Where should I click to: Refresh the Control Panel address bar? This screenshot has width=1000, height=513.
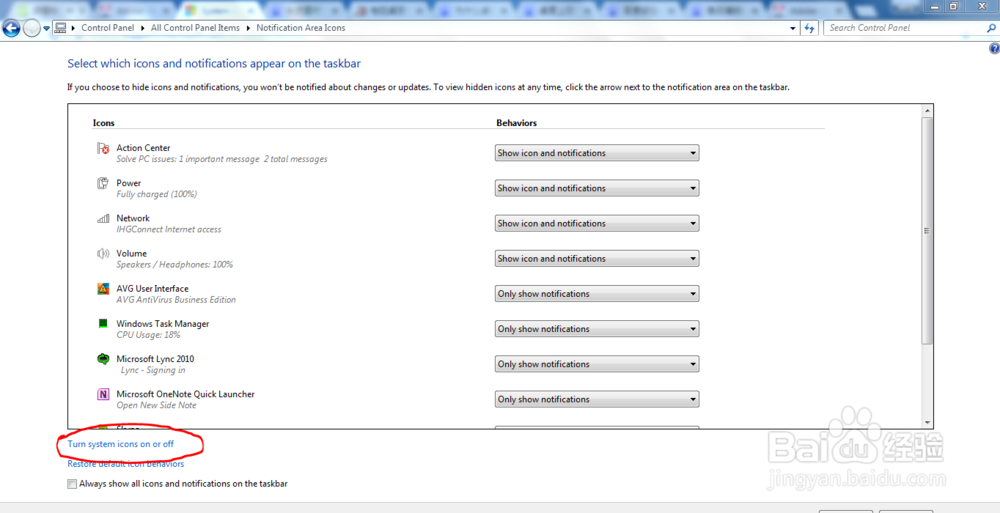click(x=809, y=28)
